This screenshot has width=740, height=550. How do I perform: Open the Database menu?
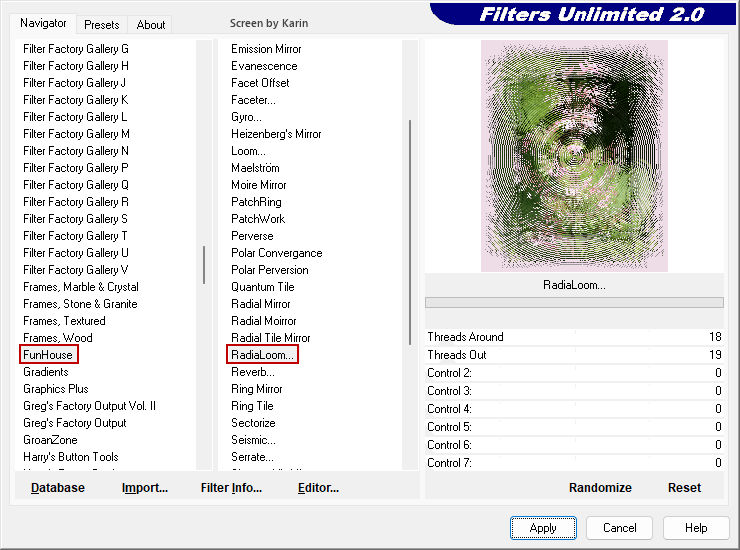pyautogui.click(x=58, y=488)
